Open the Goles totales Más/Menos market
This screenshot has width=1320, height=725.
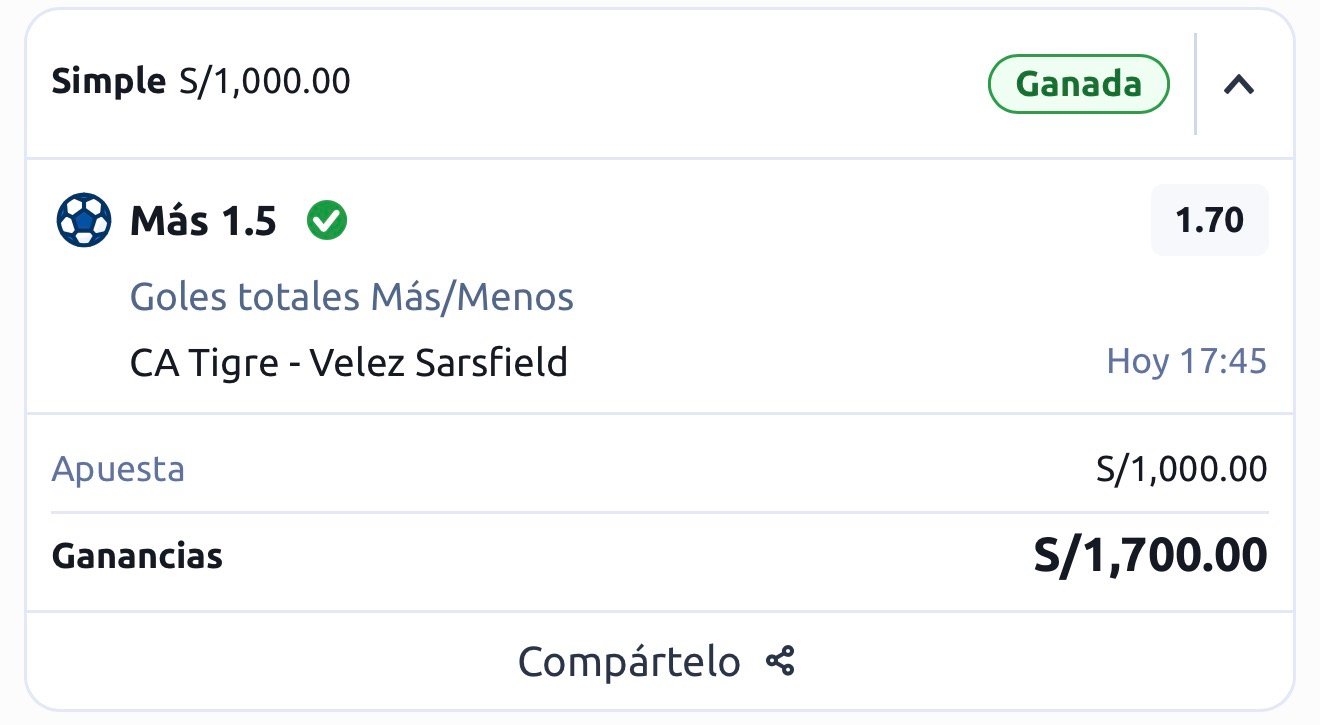pyautogui.click(x=352, y=296)
